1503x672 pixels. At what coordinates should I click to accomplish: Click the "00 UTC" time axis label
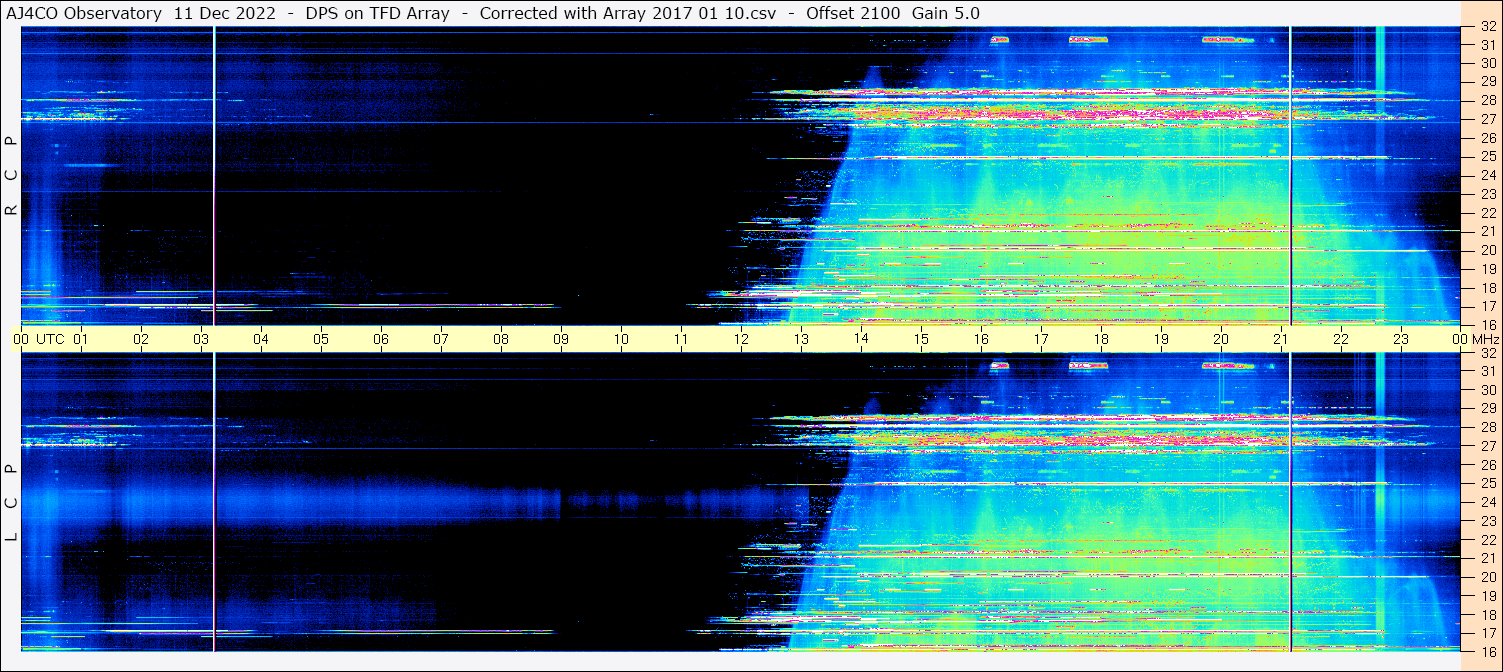point(38,339)
